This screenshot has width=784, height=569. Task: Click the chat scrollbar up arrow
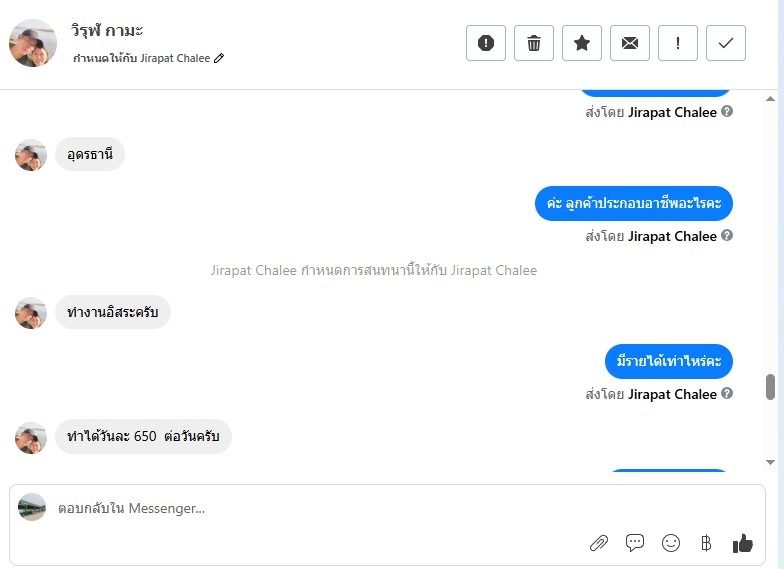[x=770, y=99]
